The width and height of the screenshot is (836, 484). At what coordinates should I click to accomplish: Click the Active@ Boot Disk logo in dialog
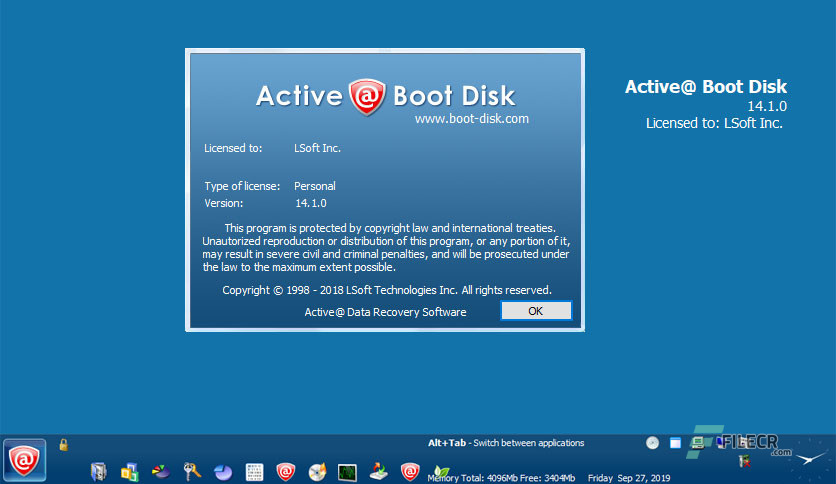tap(385, 96)
